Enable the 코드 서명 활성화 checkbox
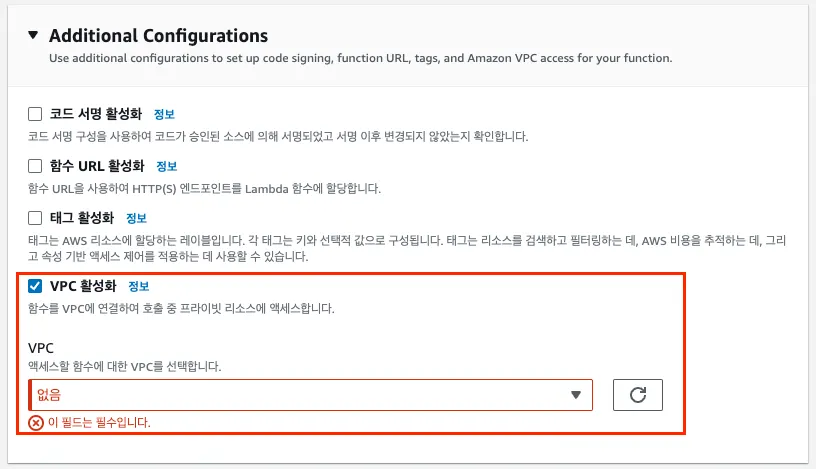The image size is (816, 469). (36, 114)
